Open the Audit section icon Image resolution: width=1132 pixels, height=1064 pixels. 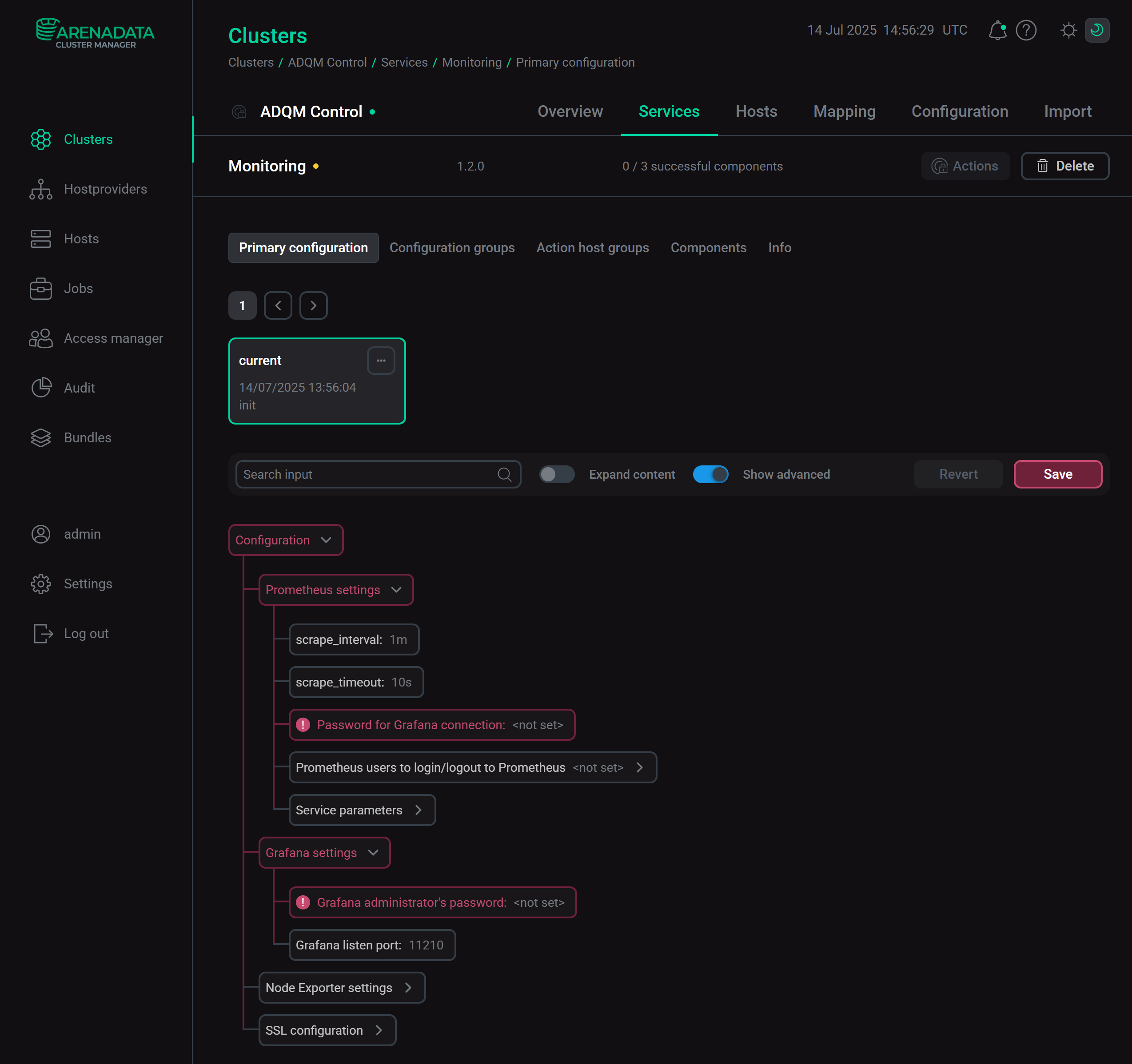tap(40, 388)
